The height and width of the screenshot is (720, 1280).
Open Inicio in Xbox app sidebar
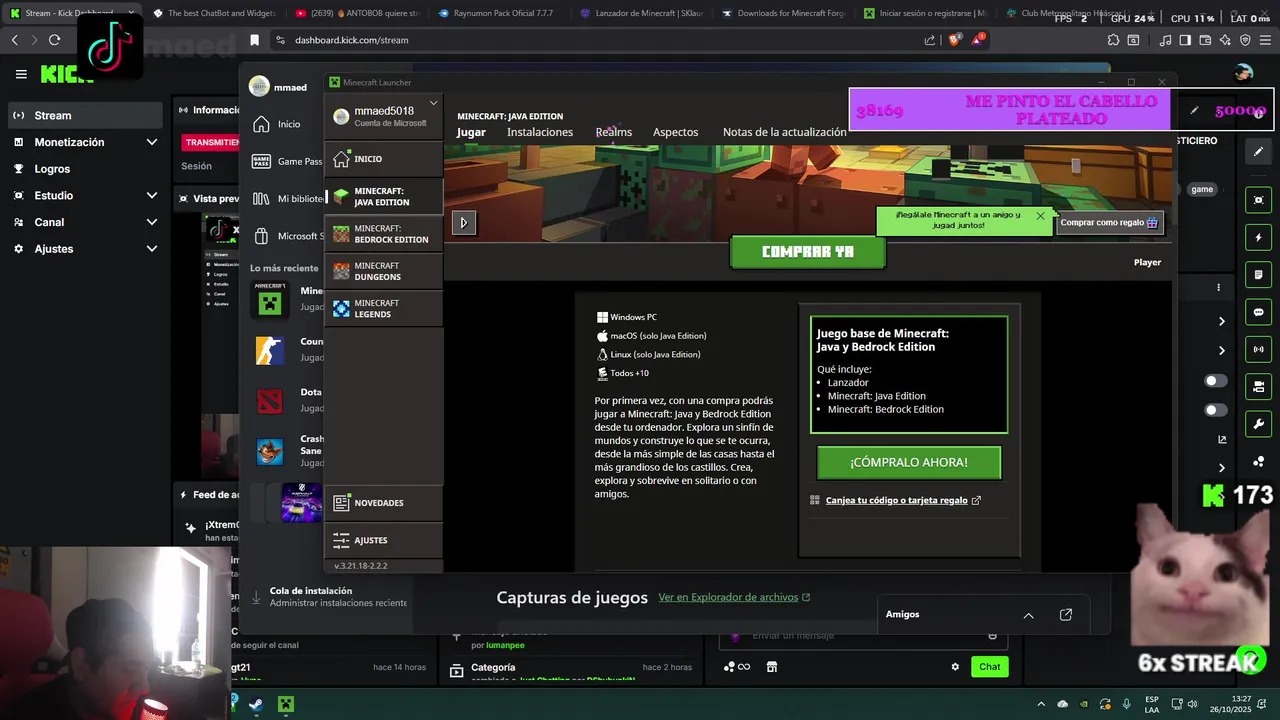click(276, 124)
